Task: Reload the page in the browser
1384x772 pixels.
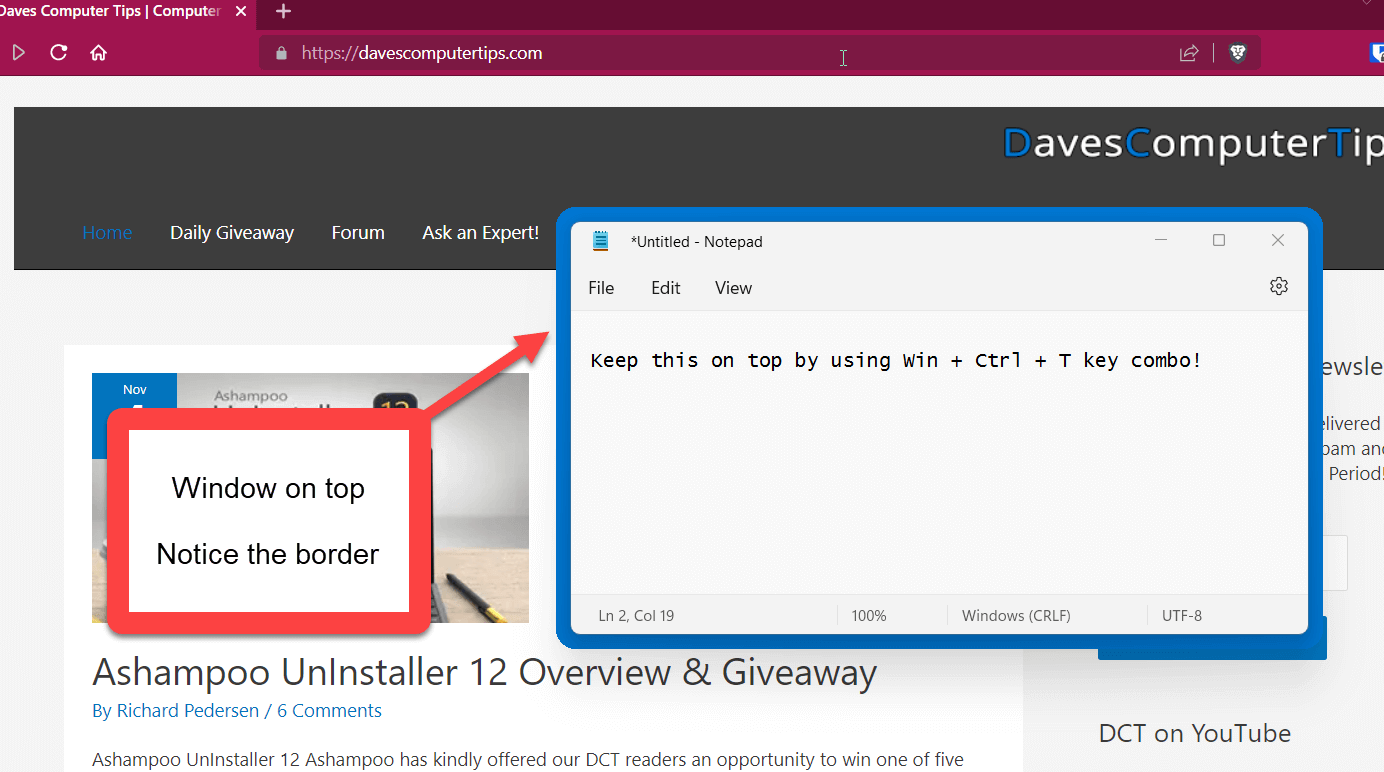Action: click(x=59, y=53)
